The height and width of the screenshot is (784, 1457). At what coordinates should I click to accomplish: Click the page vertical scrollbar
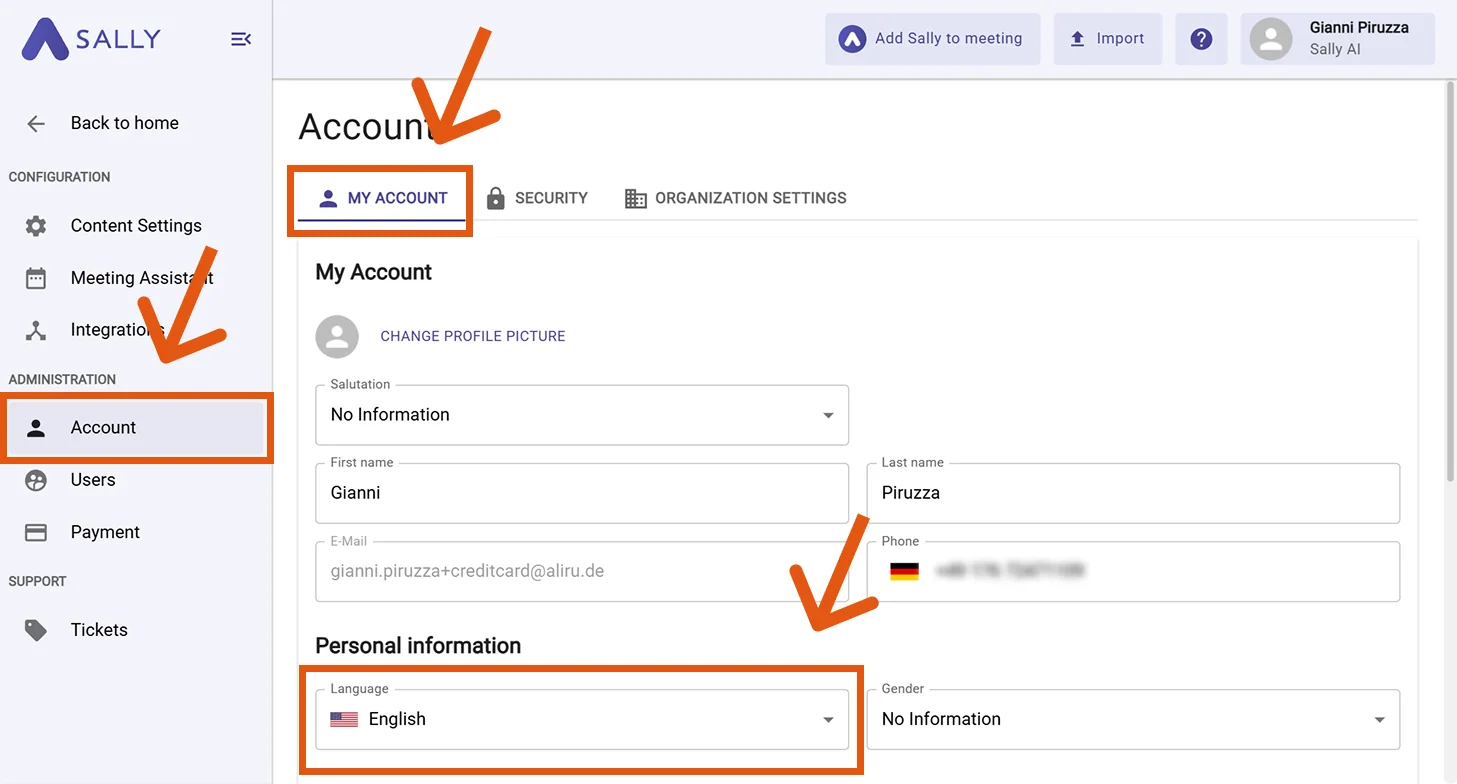(1450, 280)
